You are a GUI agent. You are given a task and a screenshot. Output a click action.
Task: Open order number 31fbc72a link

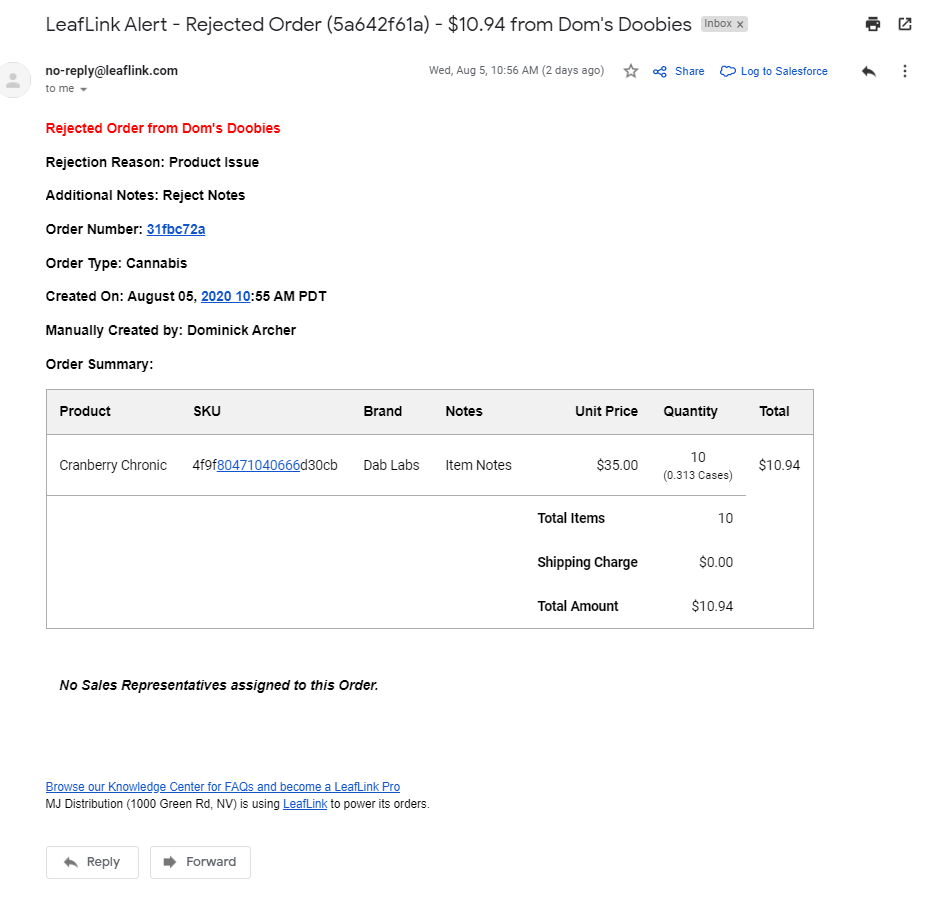(176, 229)
